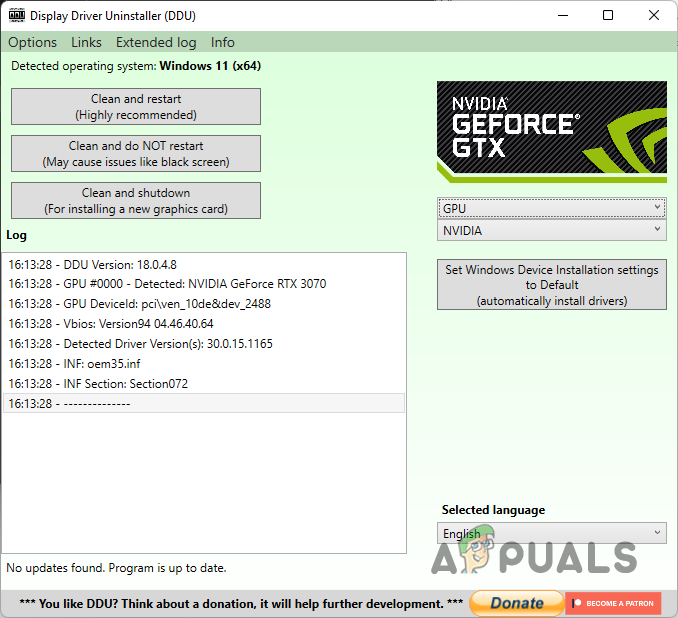678x618 pixels.
Task: Set Windows Device Installation settings to Default
Action: 552,285
